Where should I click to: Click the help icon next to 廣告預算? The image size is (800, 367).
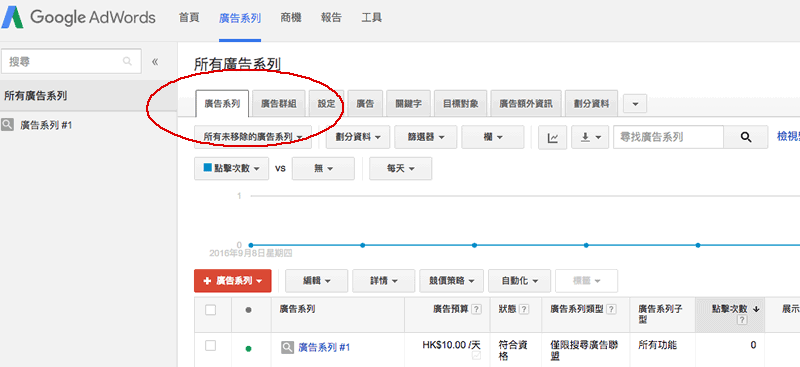point(476,309)
